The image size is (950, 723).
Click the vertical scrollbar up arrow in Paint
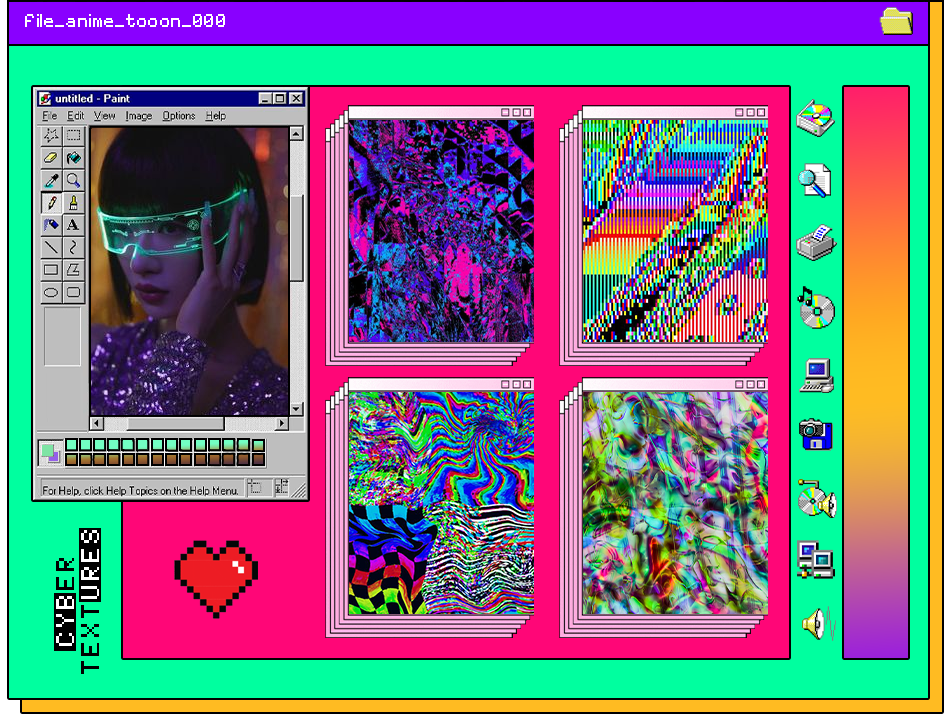(x=296, y=133)
